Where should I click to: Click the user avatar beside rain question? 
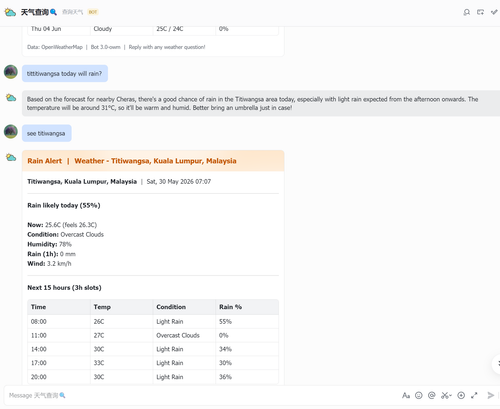coord(11,72)
